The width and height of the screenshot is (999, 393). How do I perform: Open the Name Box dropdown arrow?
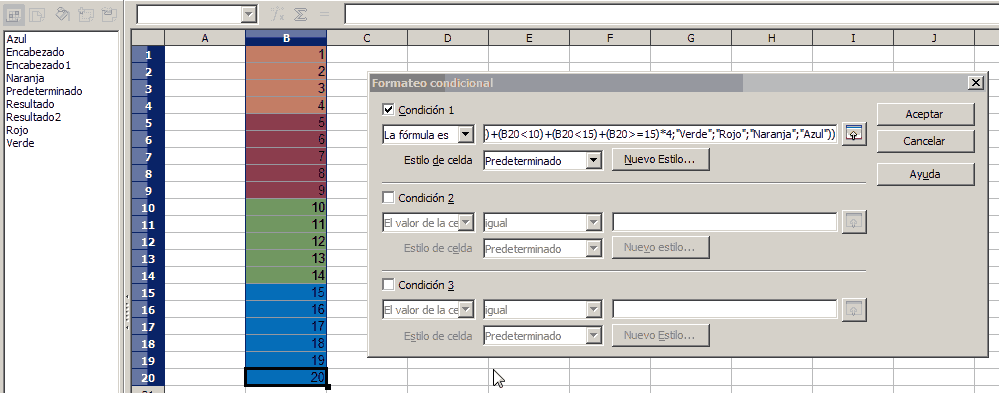click(248, 14)
